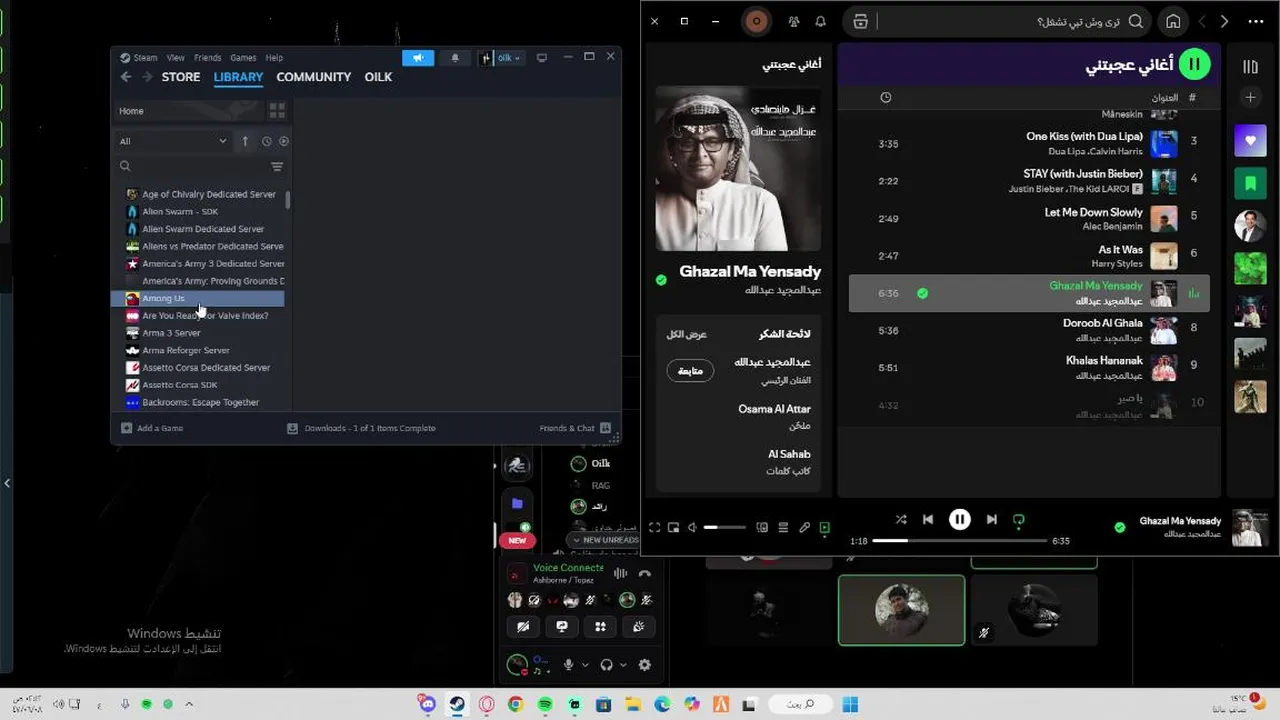Open Discord user settings gear
1280x720 pixels.
tap(645, 664)
